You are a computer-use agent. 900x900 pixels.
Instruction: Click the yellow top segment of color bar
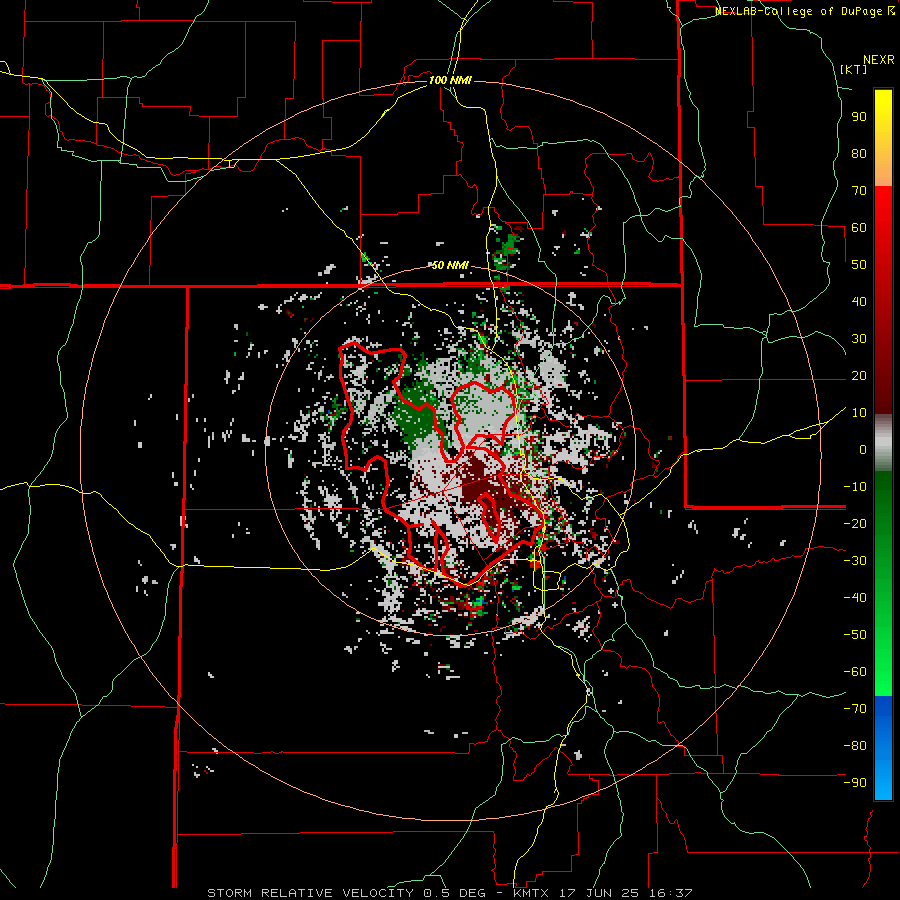pos(883,138)
